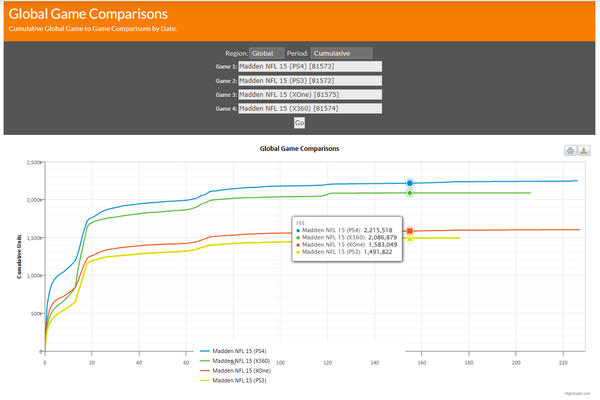Viewport: 600px width, 400px height.
Task: Click the blue PS4 data point marker
Action: [x=410, y=183]
